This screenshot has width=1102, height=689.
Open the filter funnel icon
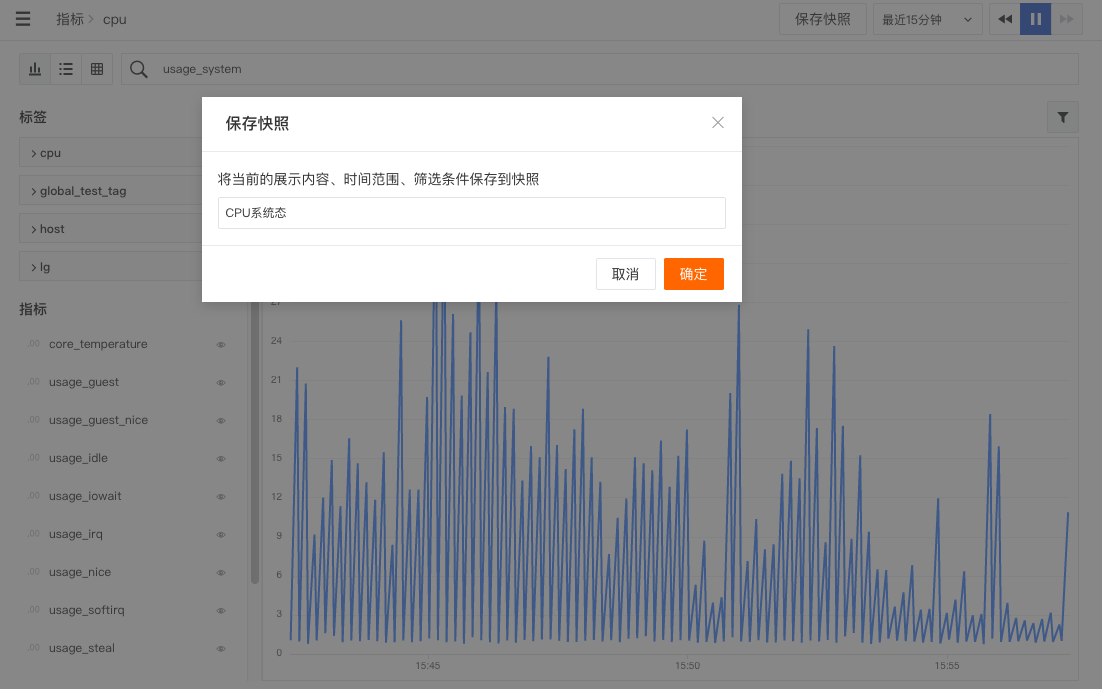(1063, 117)
